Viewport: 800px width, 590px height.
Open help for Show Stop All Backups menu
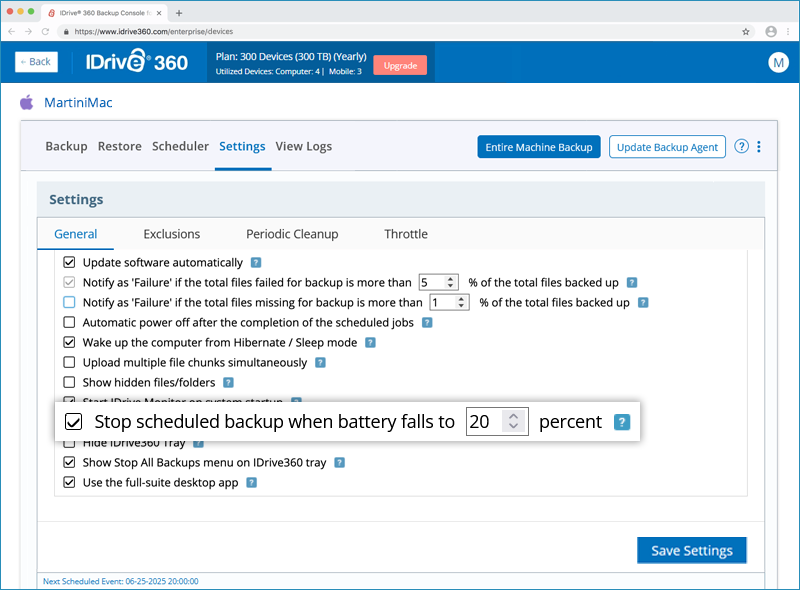coord(339,463)
